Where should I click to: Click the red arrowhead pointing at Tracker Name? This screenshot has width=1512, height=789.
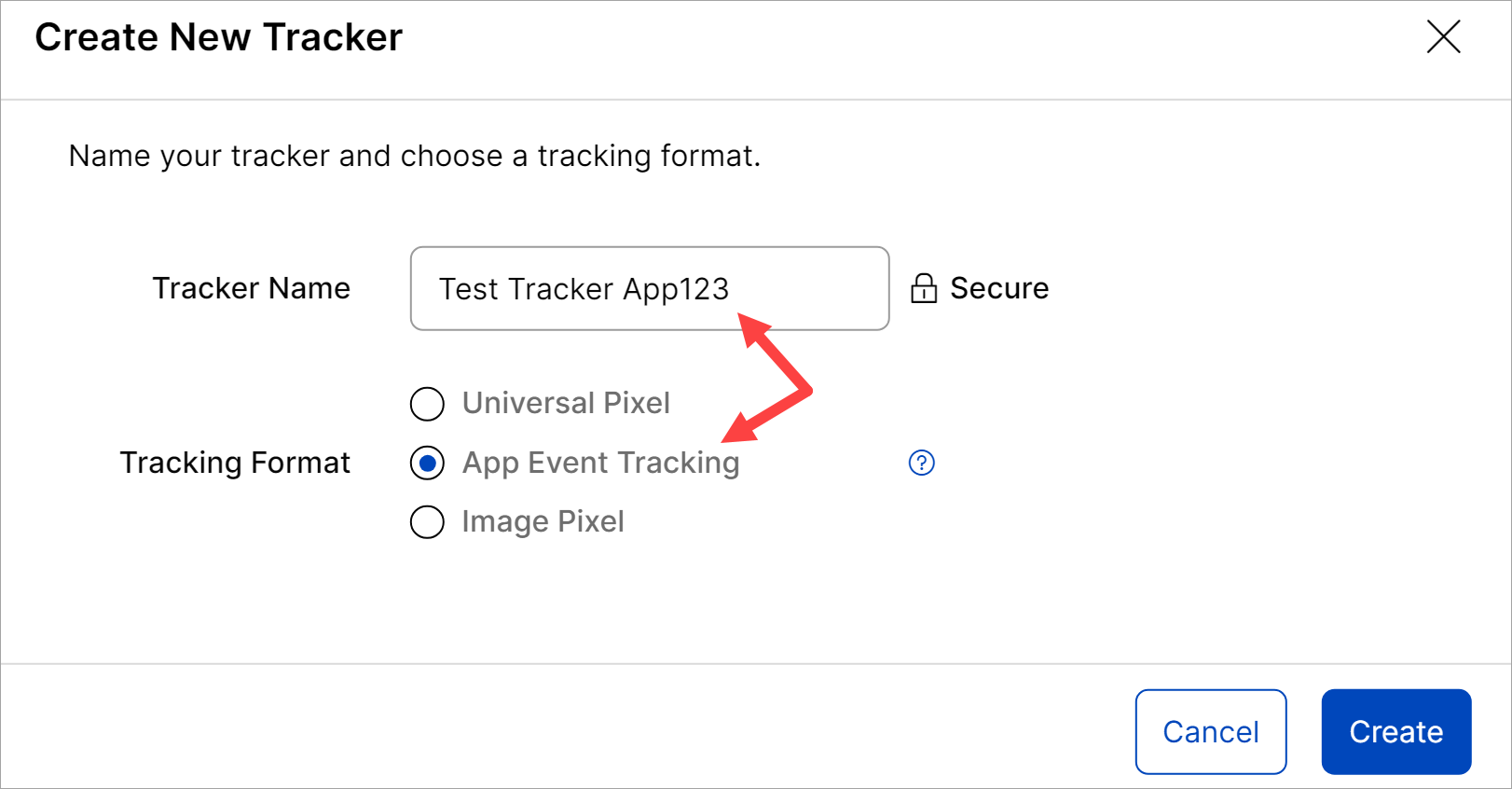[751, 329]
